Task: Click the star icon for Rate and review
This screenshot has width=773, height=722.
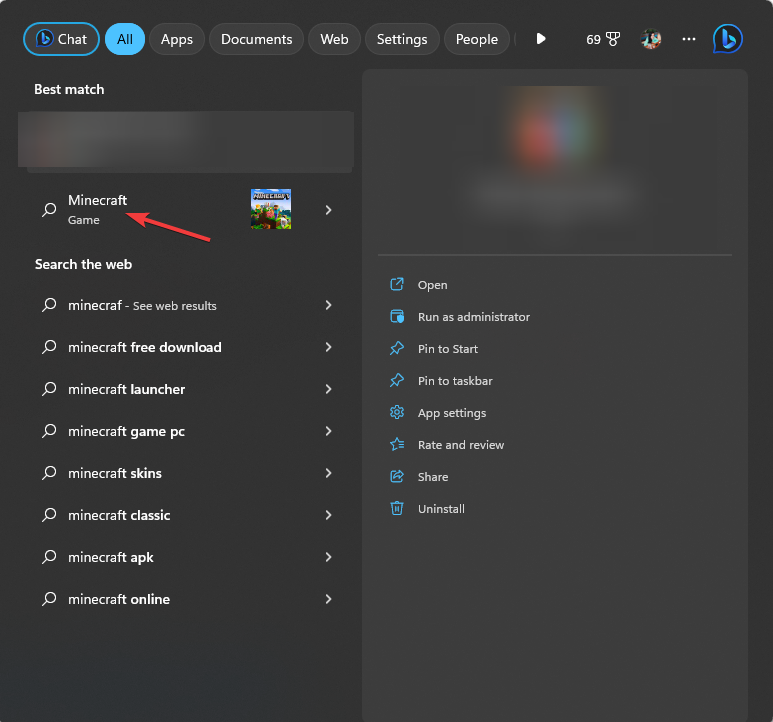Action: tap(397, 445)
